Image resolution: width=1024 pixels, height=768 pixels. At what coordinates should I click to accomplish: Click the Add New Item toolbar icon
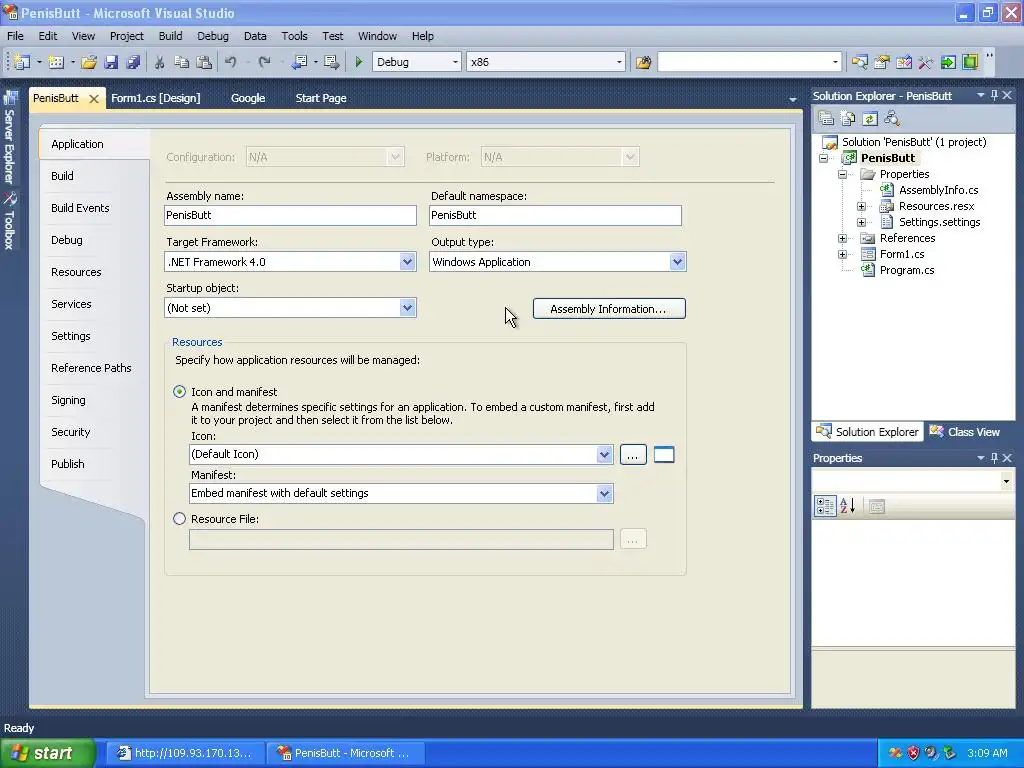click(x=56, y=62)
